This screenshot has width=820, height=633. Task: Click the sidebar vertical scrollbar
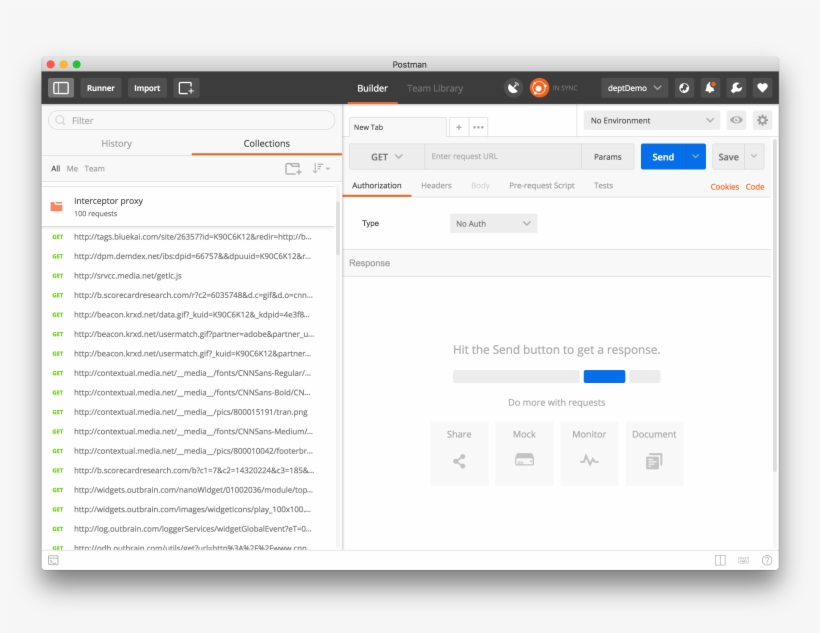click(338, 230)
